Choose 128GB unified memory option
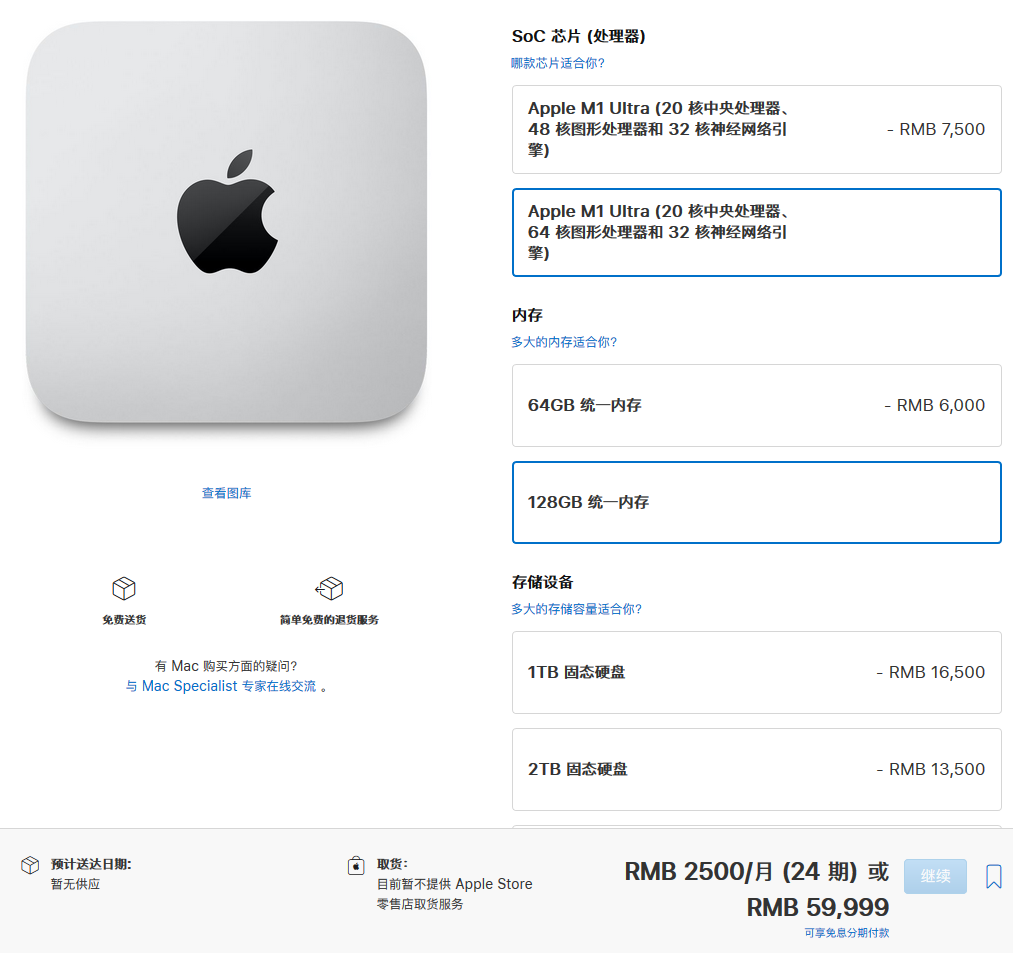This screenshot has height=953, width=1013. pos(757,502)
